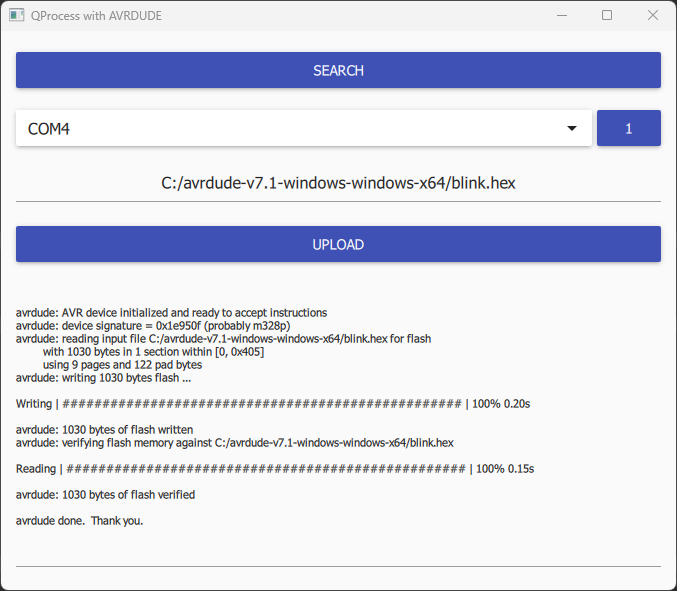
Task: Close the QProcess with AVRDUDE window
Action: tap(652, 16)
